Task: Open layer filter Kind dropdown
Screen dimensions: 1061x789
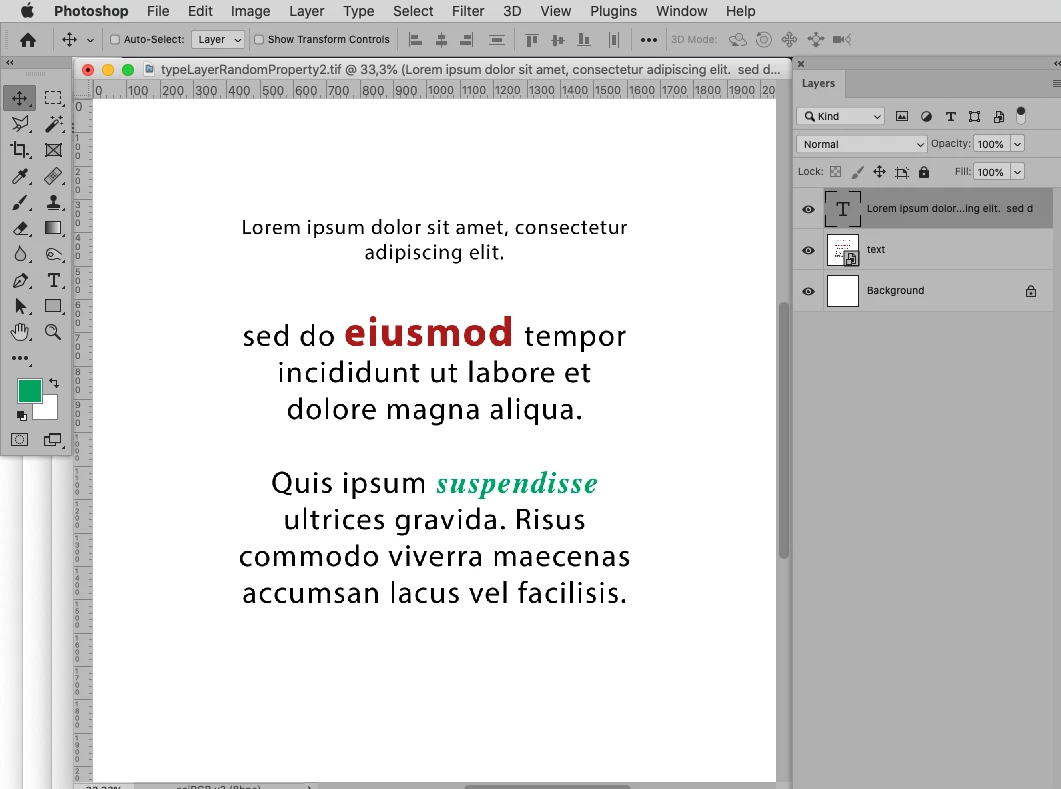Action: pyautogui.click(x=840, y=116)
